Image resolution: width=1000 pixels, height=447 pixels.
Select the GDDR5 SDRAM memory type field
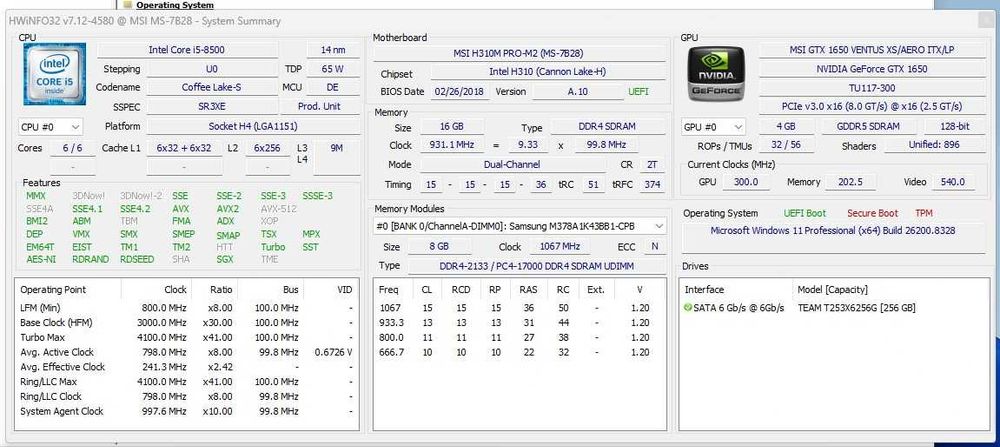868,126
